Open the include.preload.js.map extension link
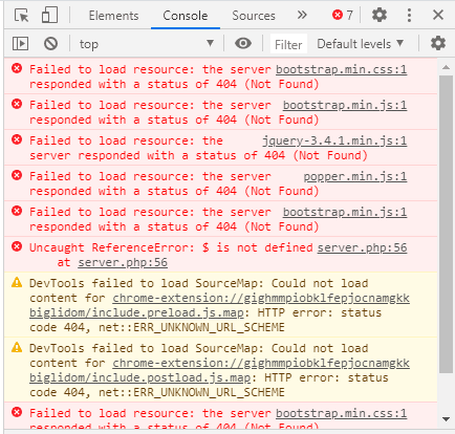The image size is (455, 434). click(219, 305)
